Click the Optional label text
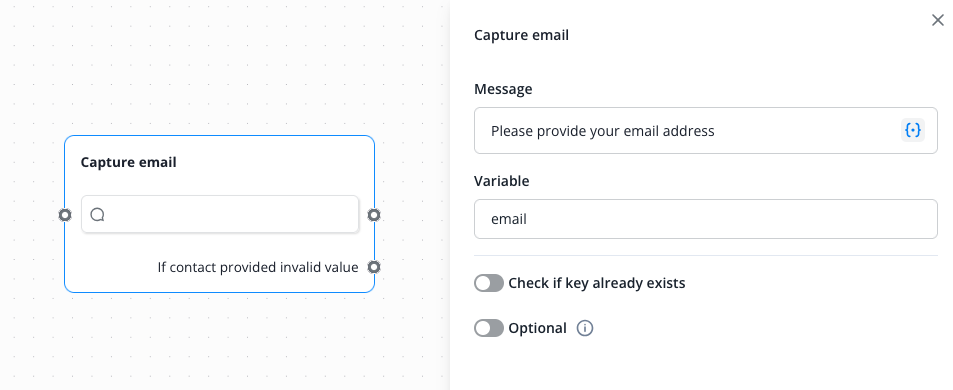This screenshot has height=390, width=953. [x=537, y=329]
